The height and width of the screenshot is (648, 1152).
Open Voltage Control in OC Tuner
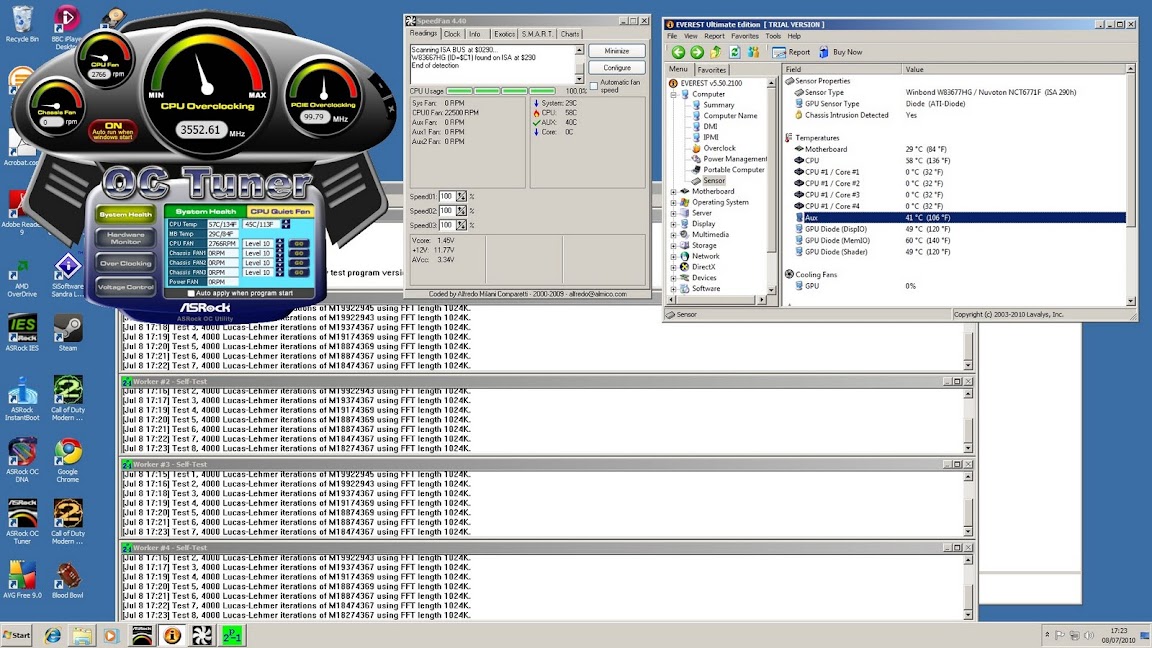[x=125, y=287]
